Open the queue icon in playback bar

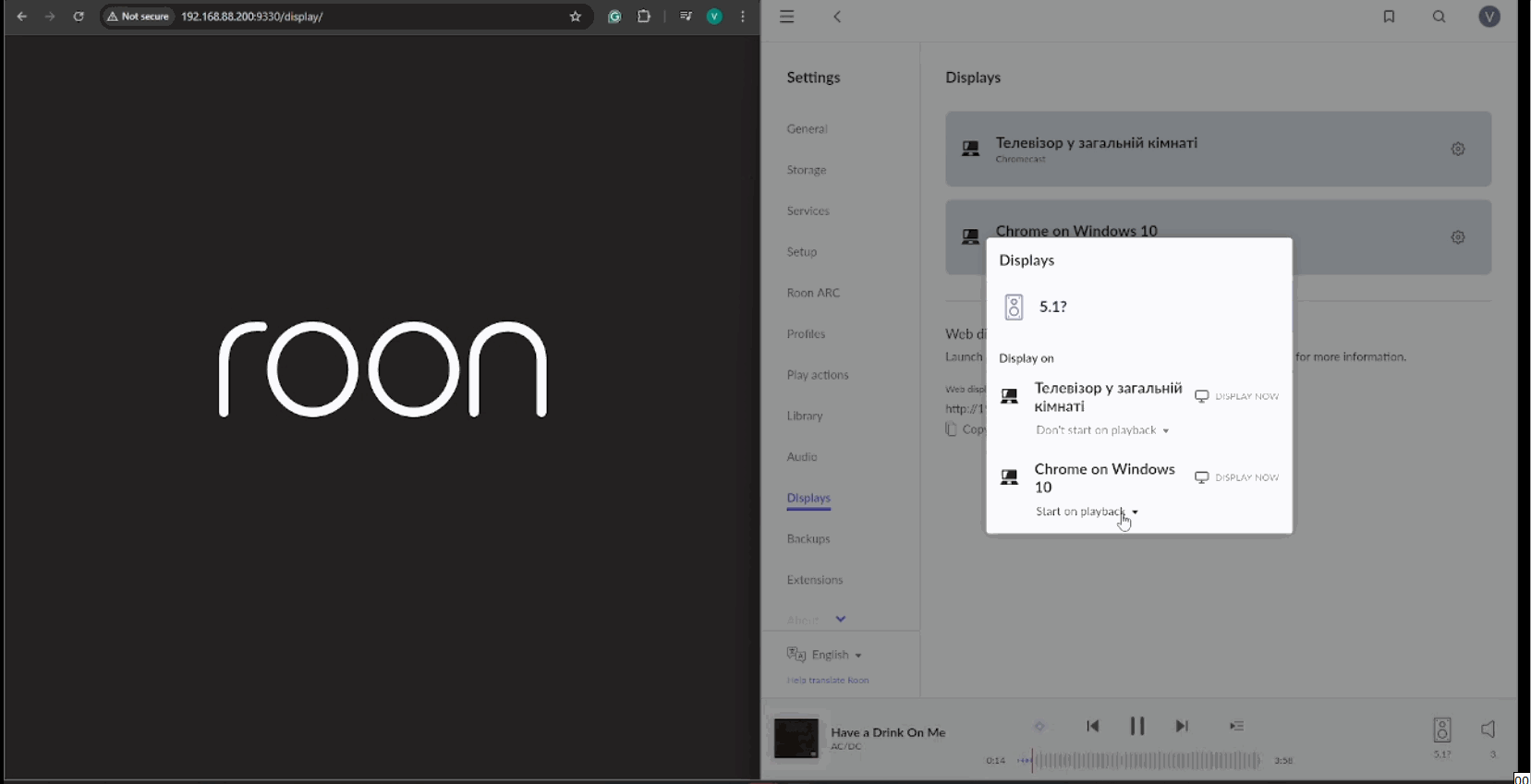pyautogui.click(x=1236, y=726)
